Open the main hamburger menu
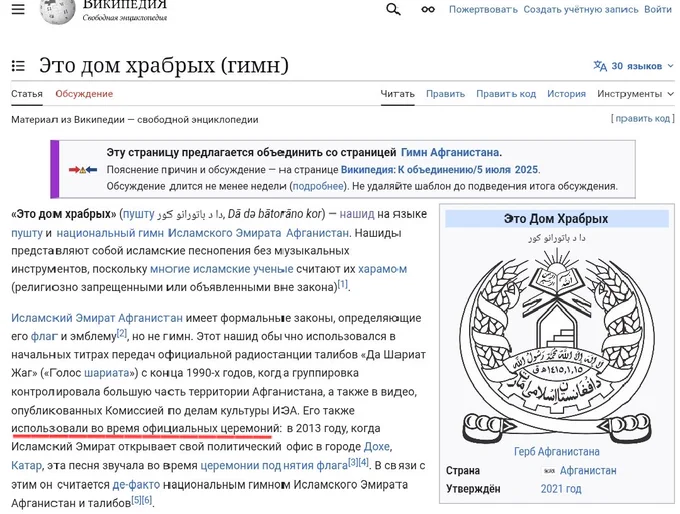680x514 pixels. click(x=18, y=9)
